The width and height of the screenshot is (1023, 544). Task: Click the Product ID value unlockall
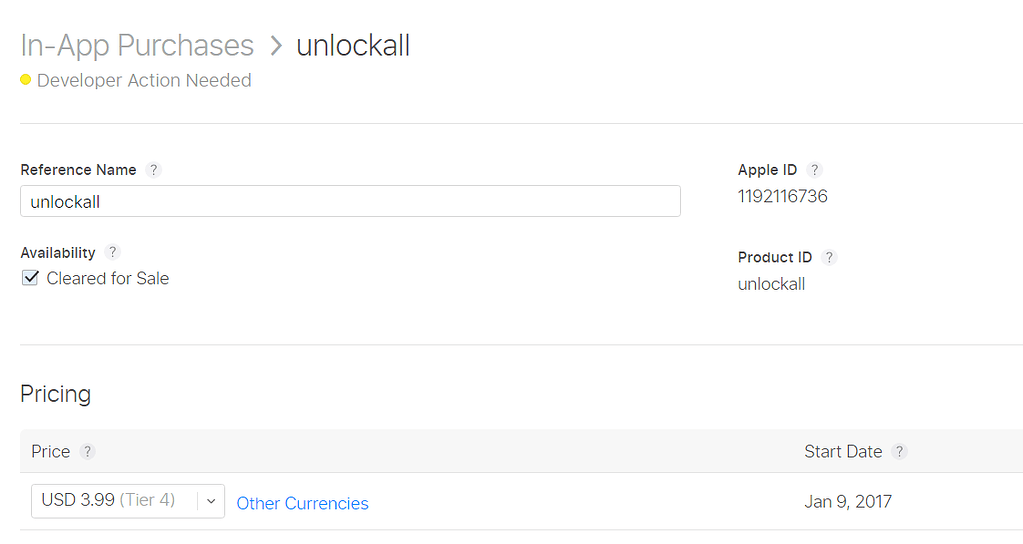pos(771,284)
